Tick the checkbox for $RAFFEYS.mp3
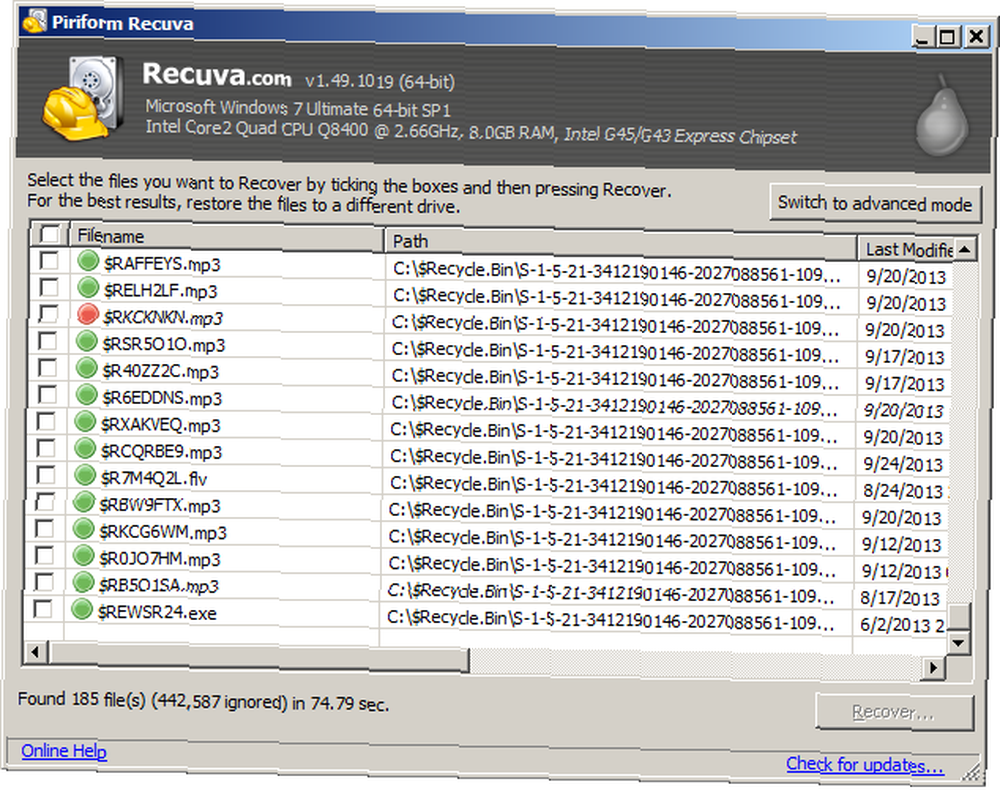 [x=48, y=261]
